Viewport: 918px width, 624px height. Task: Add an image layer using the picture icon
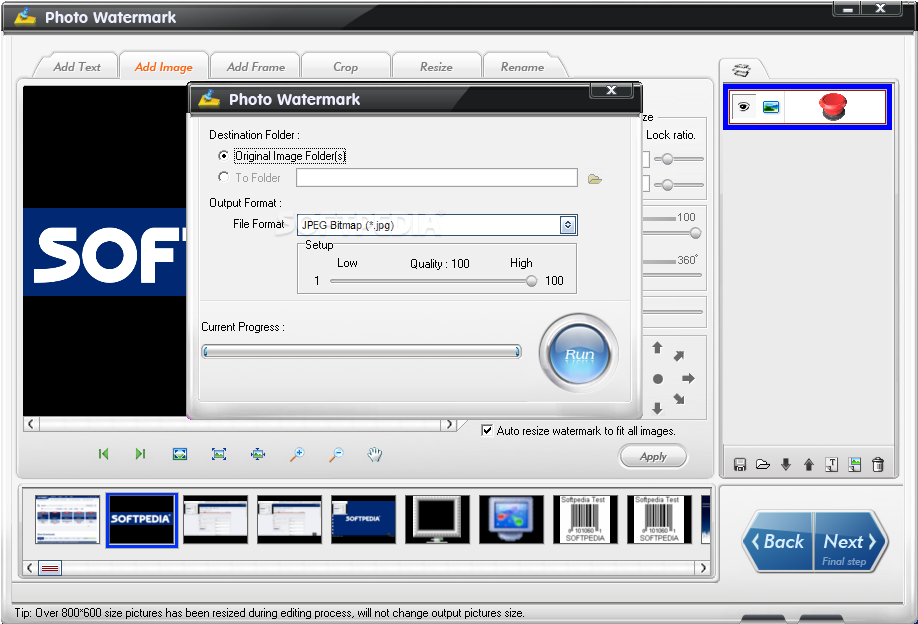(x=855, y=465)
